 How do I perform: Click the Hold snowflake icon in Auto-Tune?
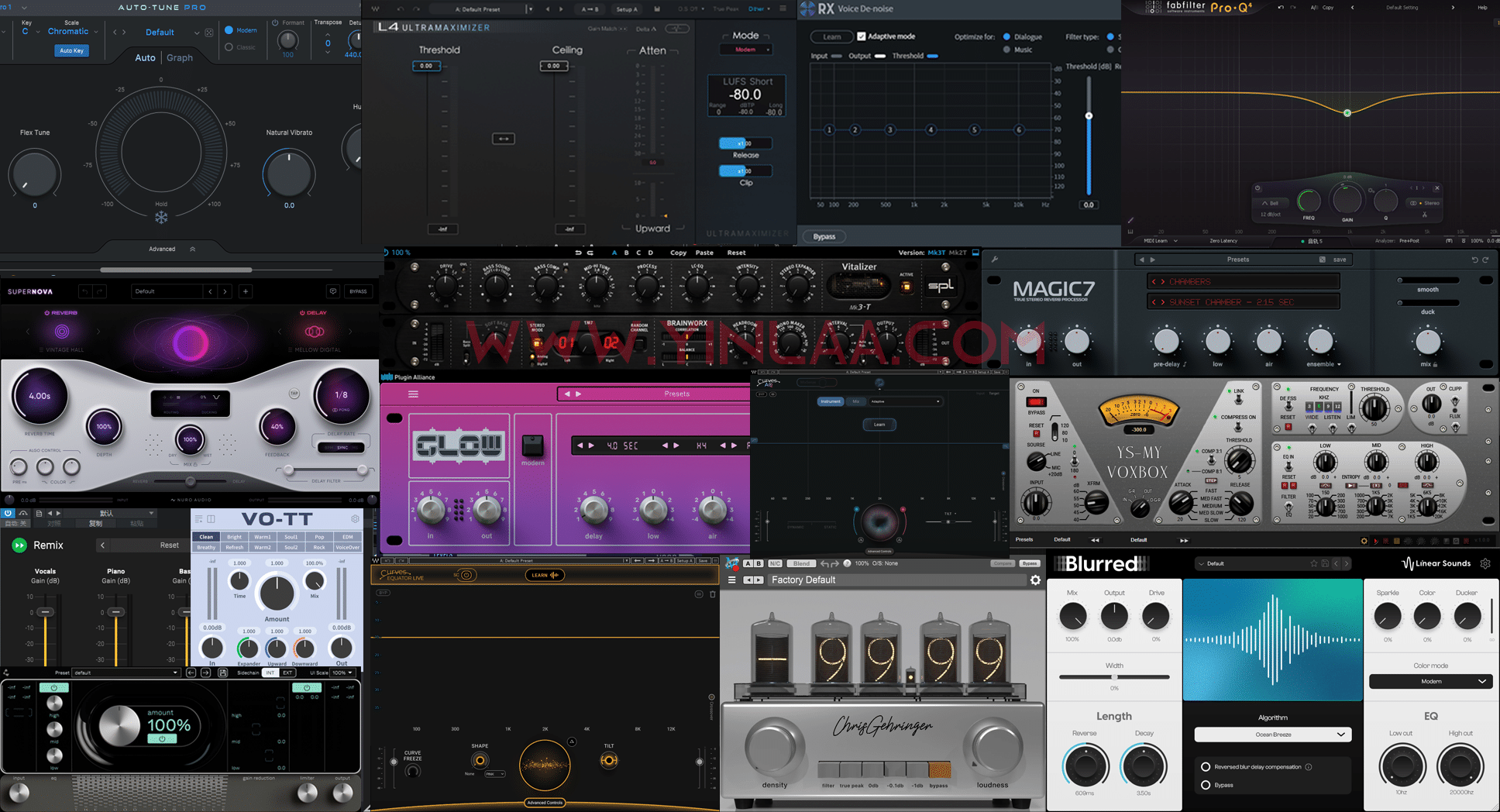[x=161, y=218]
